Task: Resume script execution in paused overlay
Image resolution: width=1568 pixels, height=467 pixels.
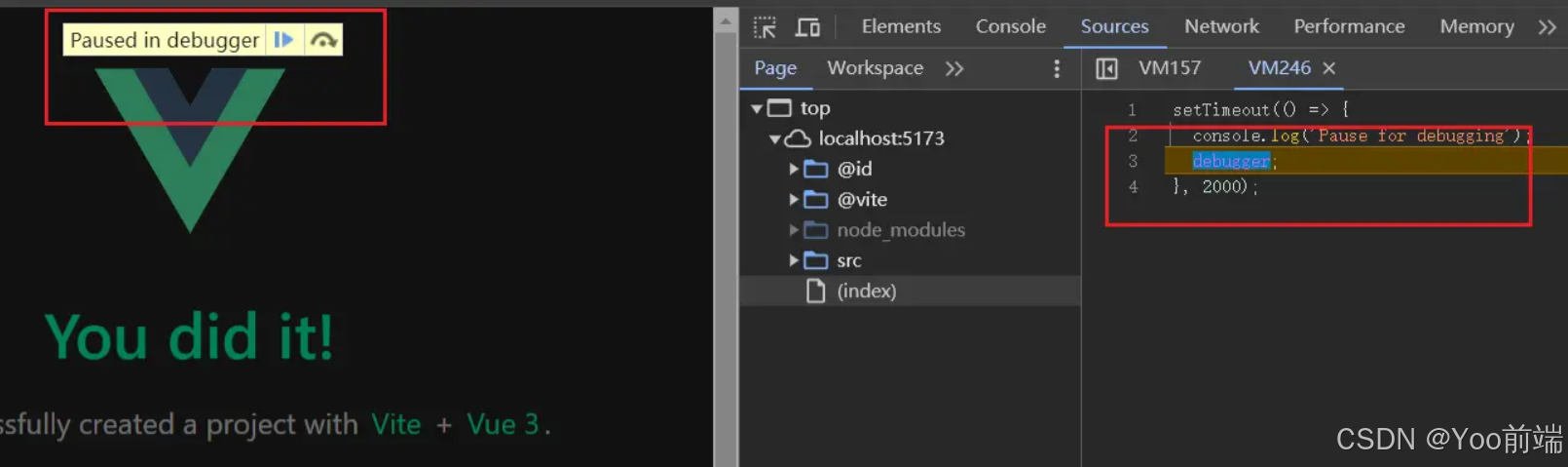Action: (284, 40)
